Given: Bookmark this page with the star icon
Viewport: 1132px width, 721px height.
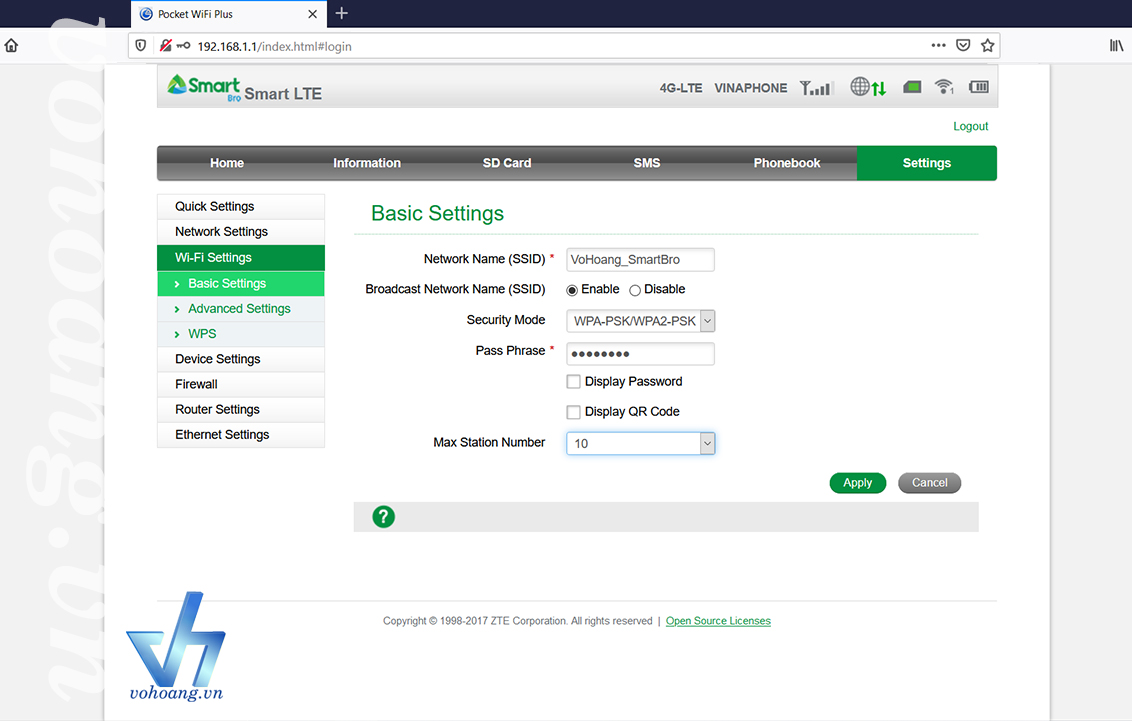Looking at the screenshot, I should click(988, 45).
